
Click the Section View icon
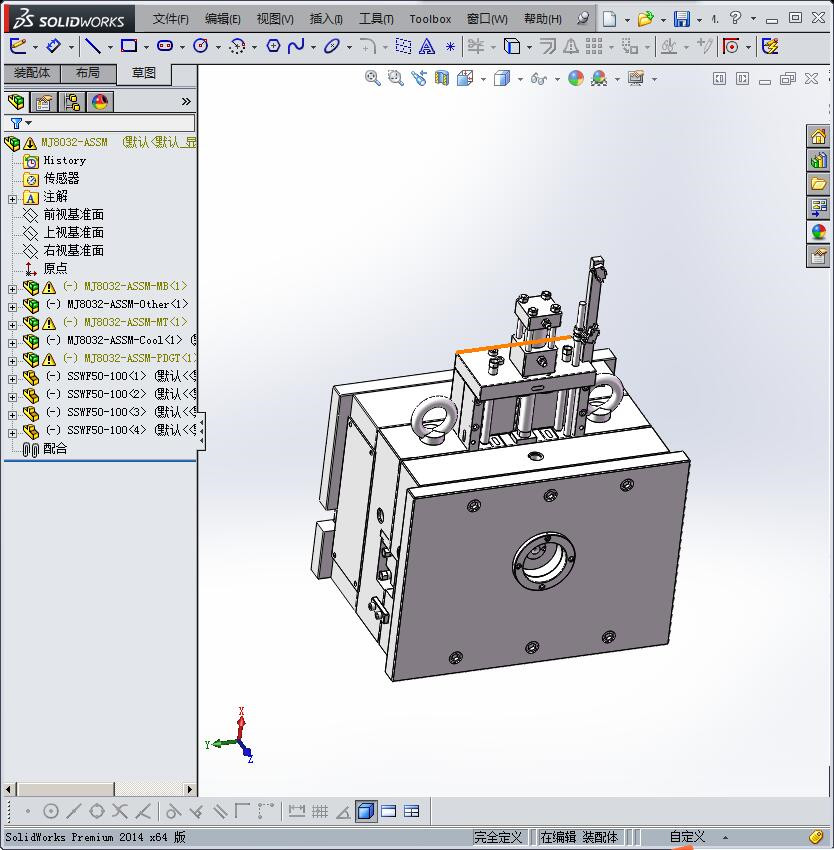coord(442,79)
